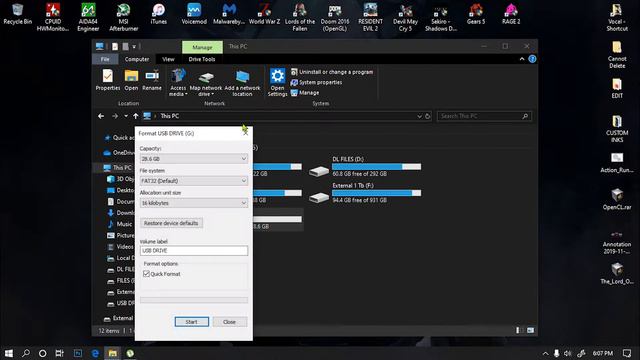Open Task View on taskbar

coord(60,353)
